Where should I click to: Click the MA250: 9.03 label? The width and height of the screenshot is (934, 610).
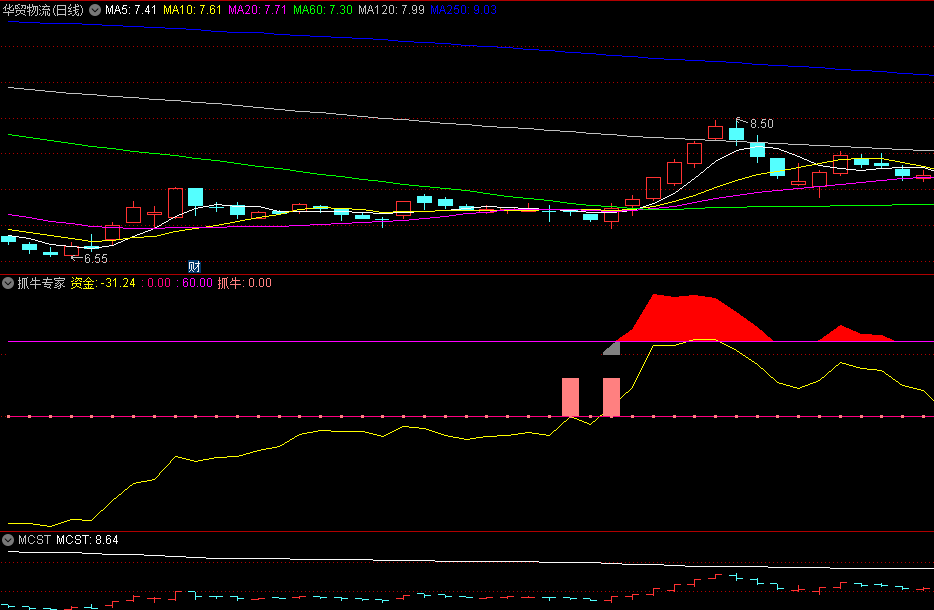(463, 10)
